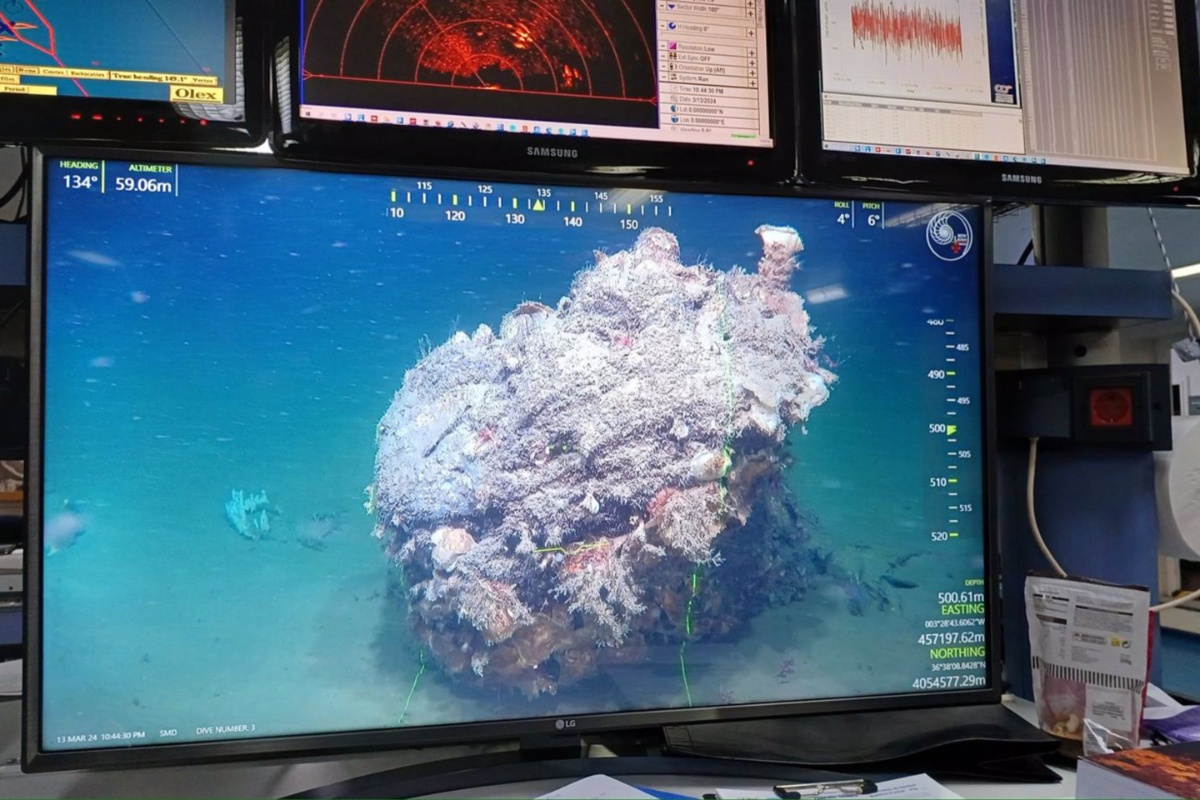The image size is (1200, 800).
Task: Click the Ext Sync icon in sonar panel
Action: pos(671,58)
